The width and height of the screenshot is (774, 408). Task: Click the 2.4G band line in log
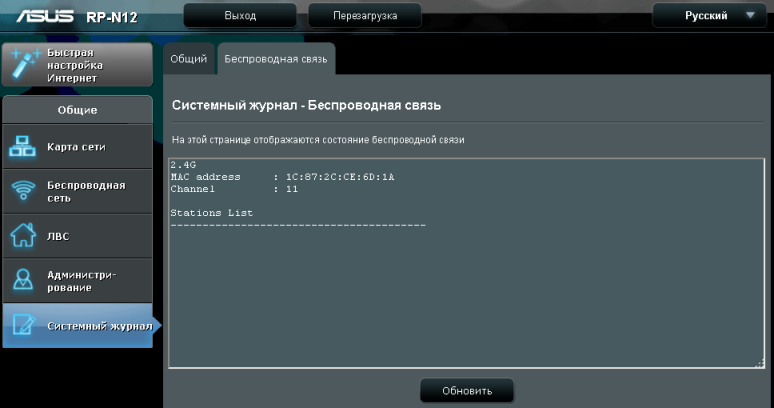coord(183,165)
